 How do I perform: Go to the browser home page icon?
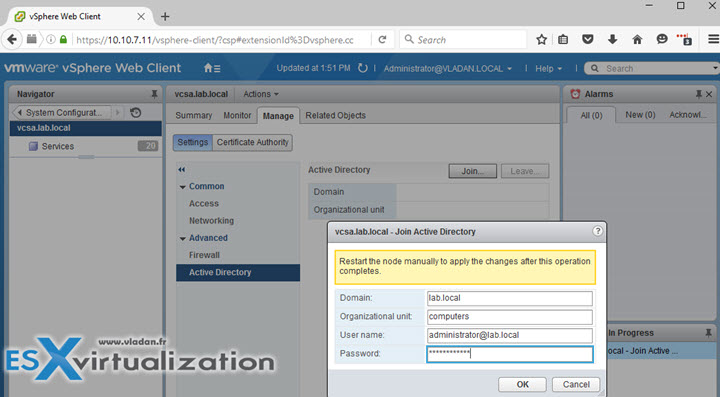(637, 39)
